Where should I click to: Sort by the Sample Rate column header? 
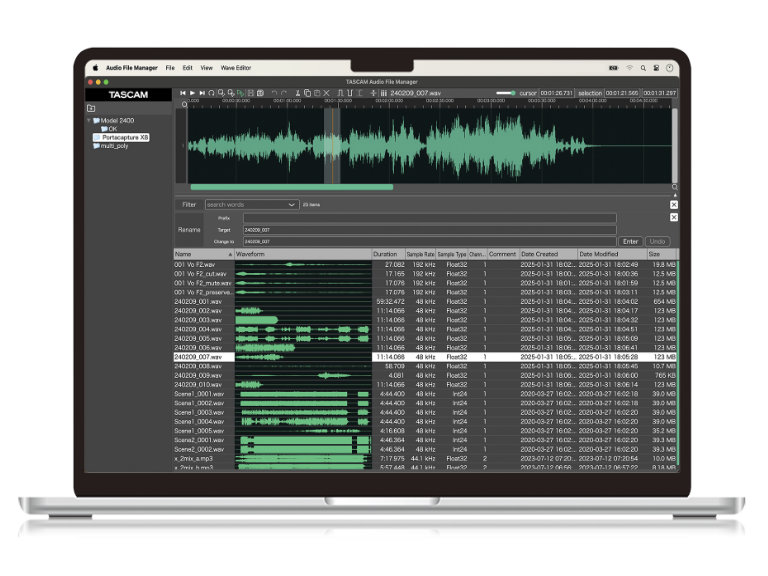coord(421,254)
